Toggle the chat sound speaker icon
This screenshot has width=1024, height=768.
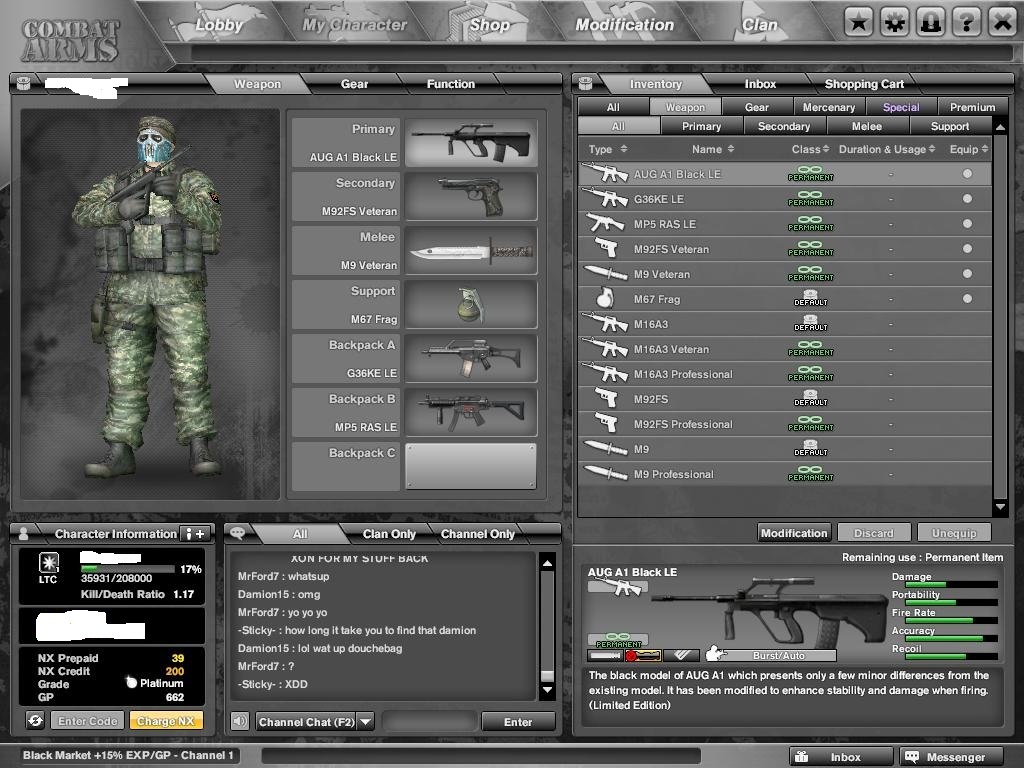pos(240,721)
